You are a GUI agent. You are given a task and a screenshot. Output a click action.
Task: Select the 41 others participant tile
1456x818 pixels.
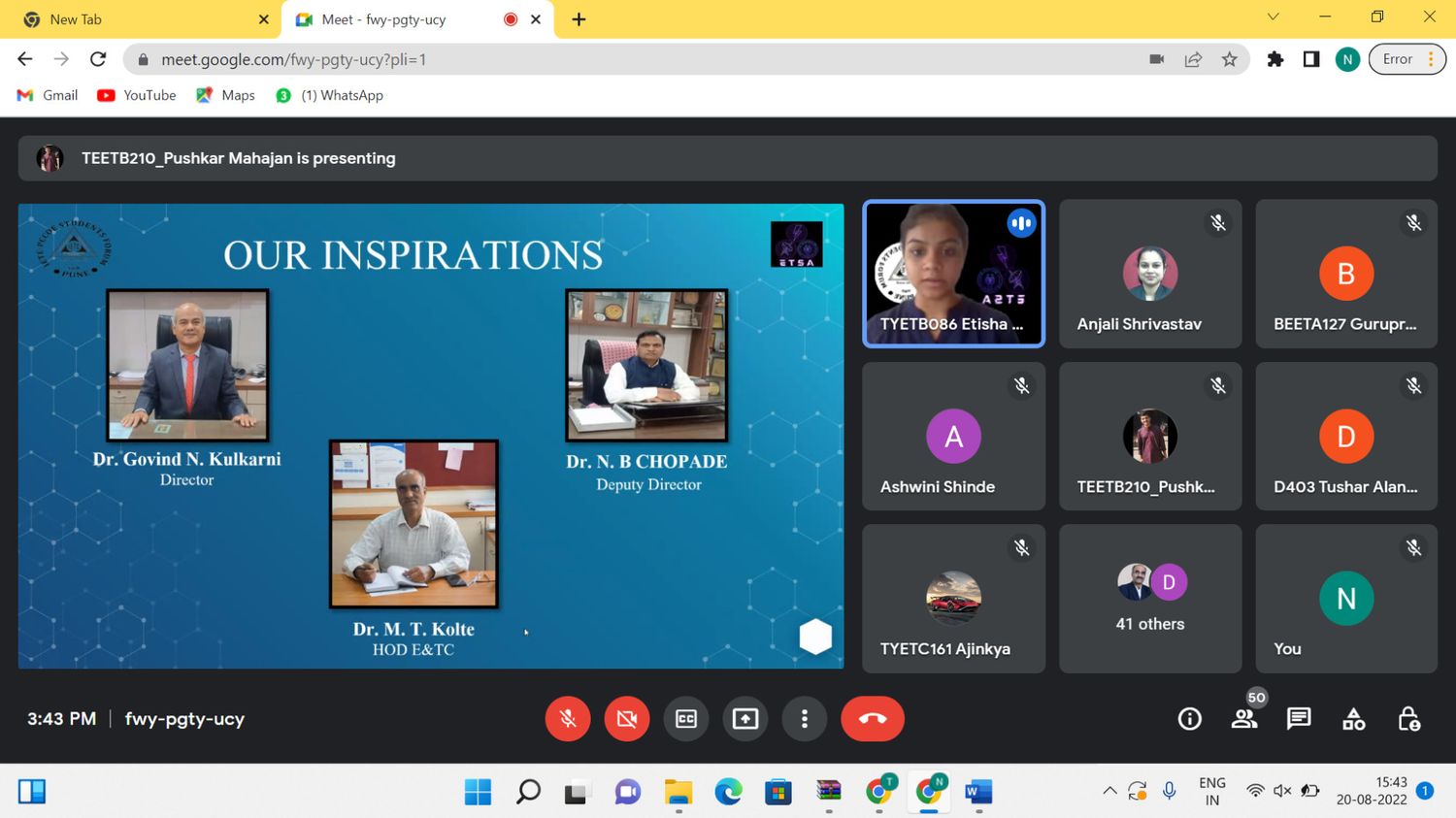pyautogui.click(x=1149, y=599)
